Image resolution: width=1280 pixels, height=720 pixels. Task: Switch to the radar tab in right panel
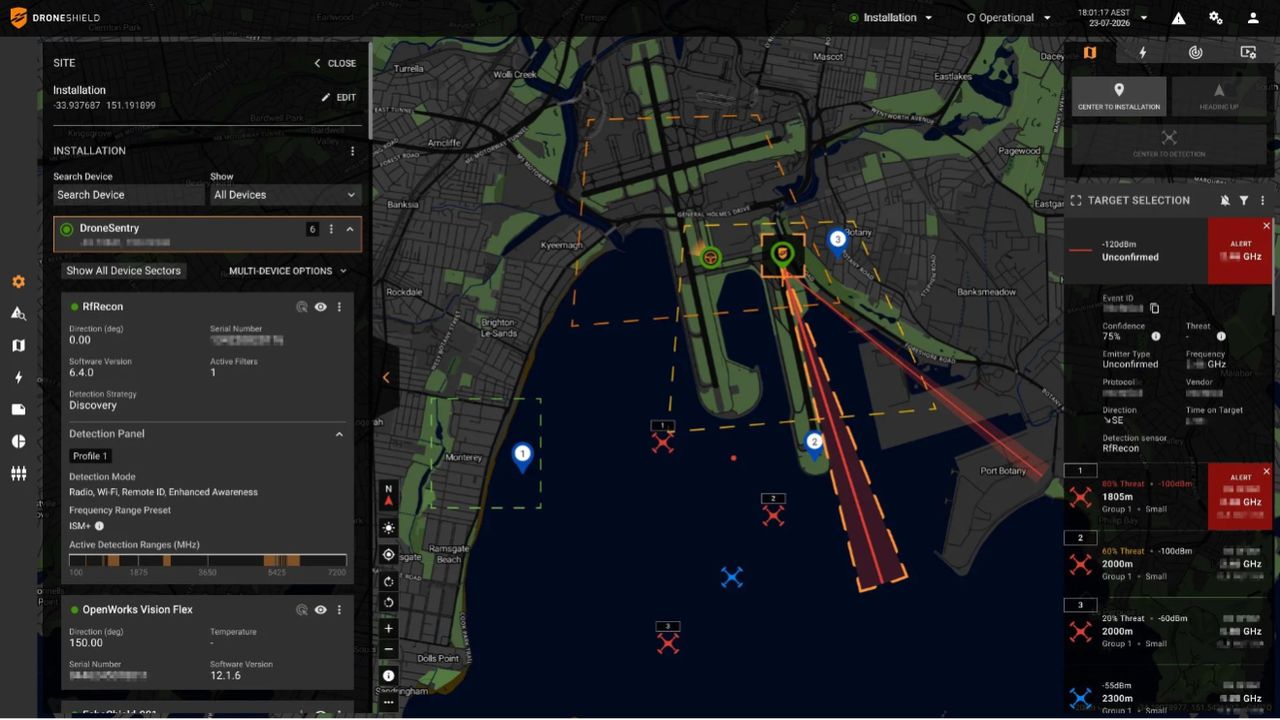pyautogui.click(x=1195, y=53)
